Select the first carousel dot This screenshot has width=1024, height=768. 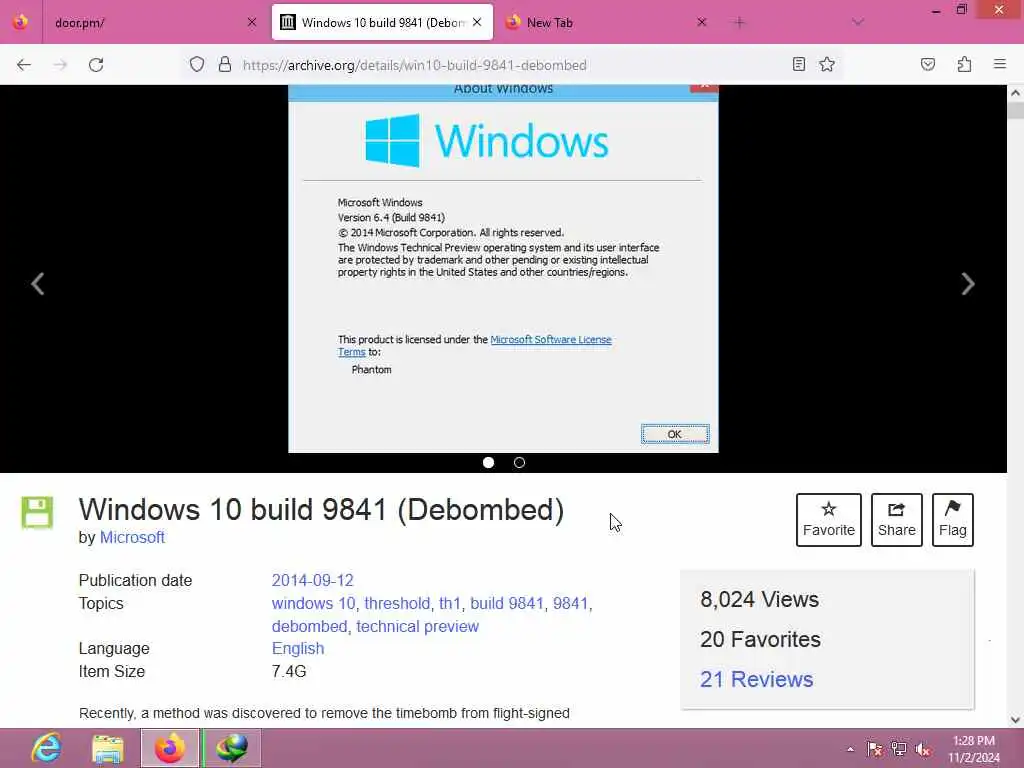click(488, 462)
